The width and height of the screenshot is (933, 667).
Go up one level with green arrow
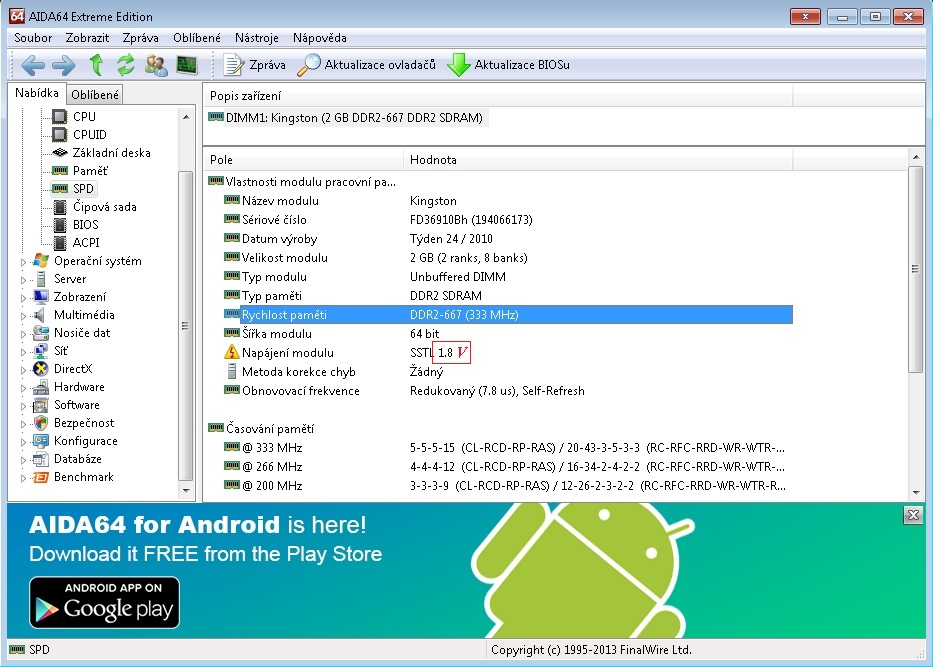(96, 65)
